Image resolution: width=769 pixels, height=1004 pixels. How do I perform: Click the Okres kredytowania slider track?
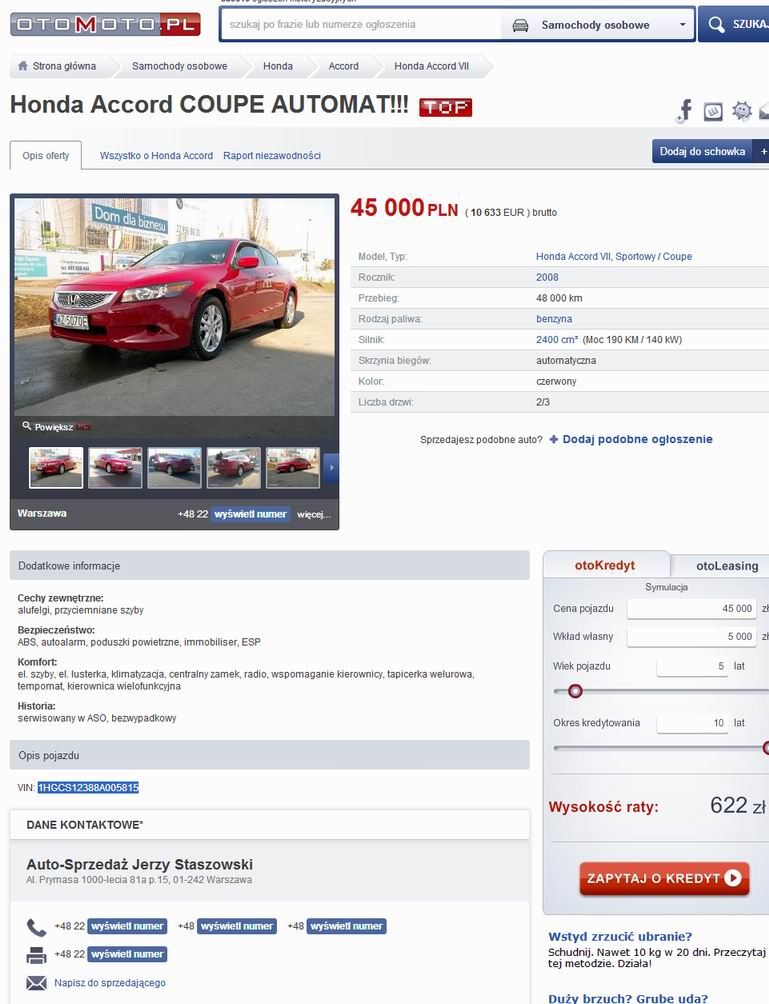[x=660, y=748]
